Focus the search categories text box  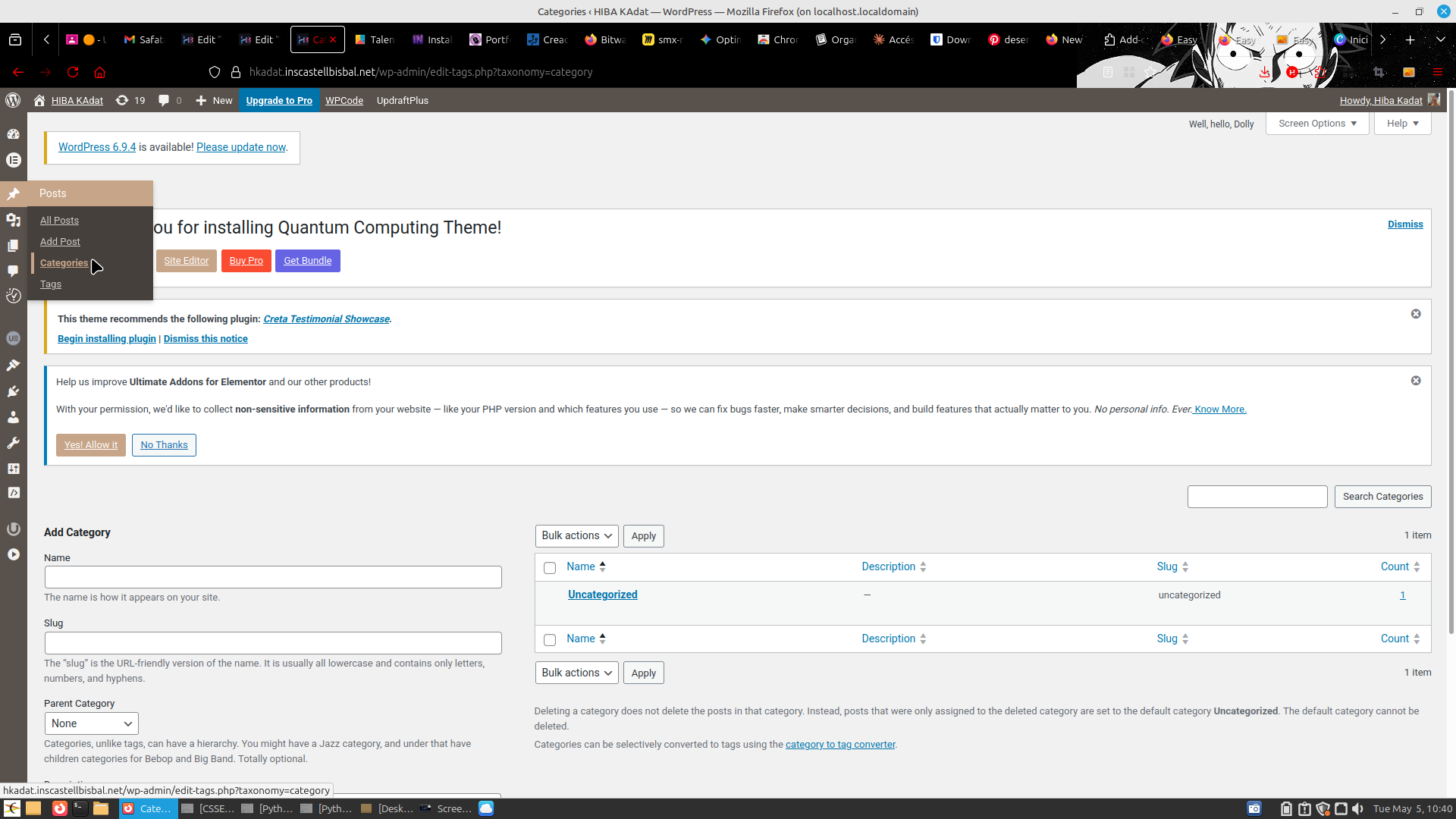click(1257, 497)
